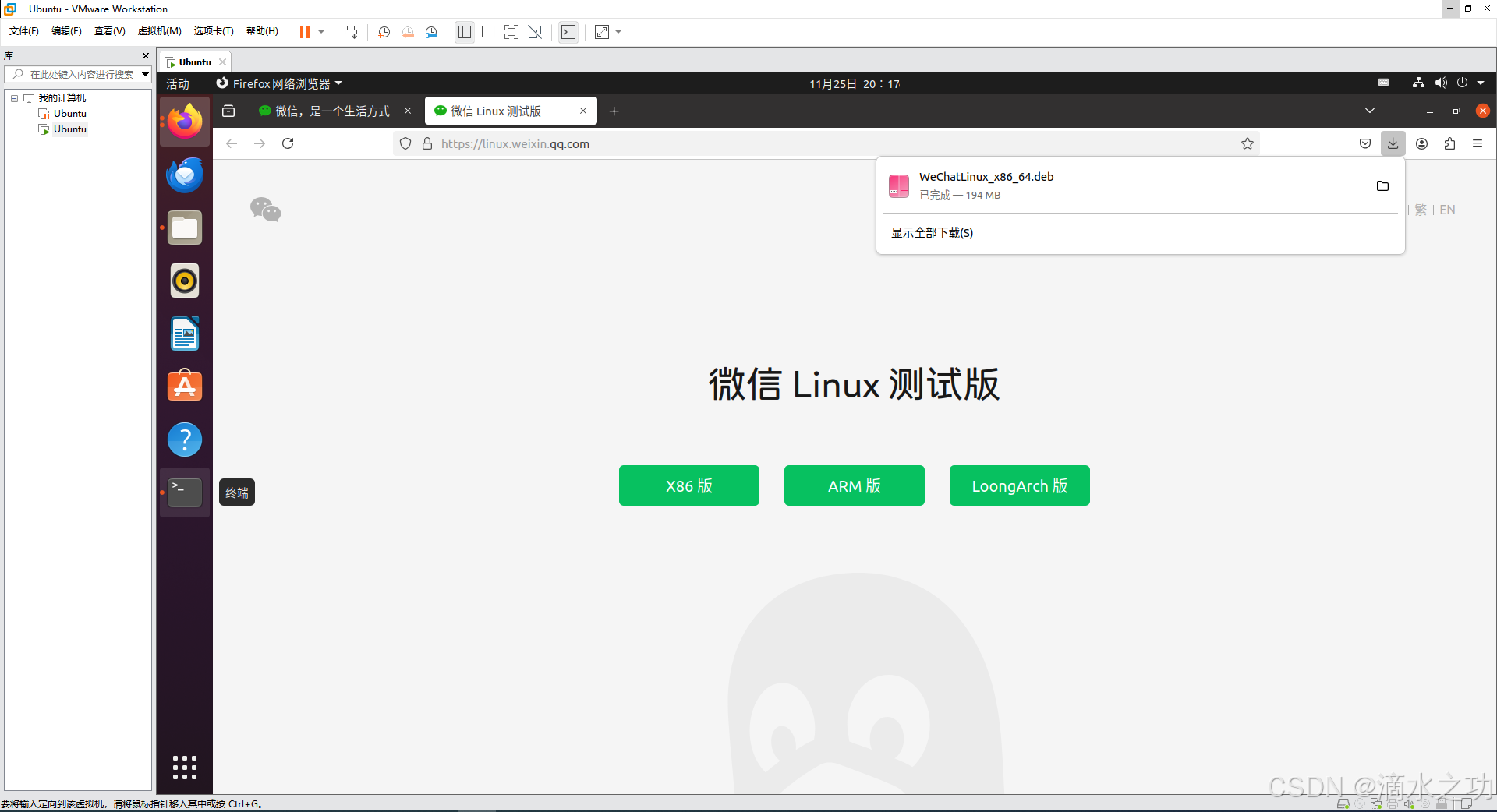Open the 虚拟机(M) menu
Viewport: 1497px width, 812px height.
160,31
